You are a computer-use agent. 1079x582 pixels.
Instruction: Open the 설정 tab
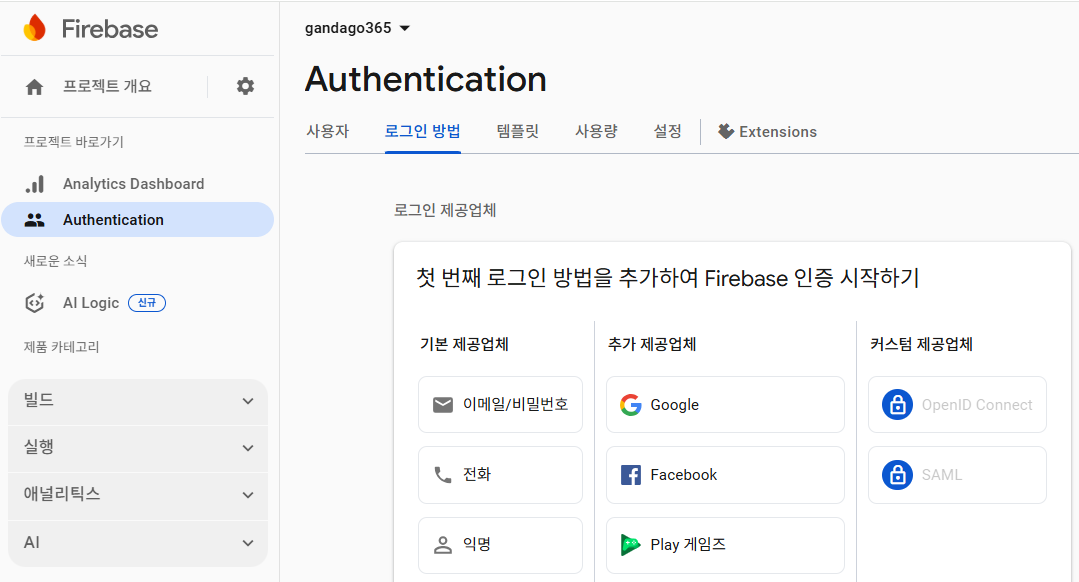click(667, 131)
